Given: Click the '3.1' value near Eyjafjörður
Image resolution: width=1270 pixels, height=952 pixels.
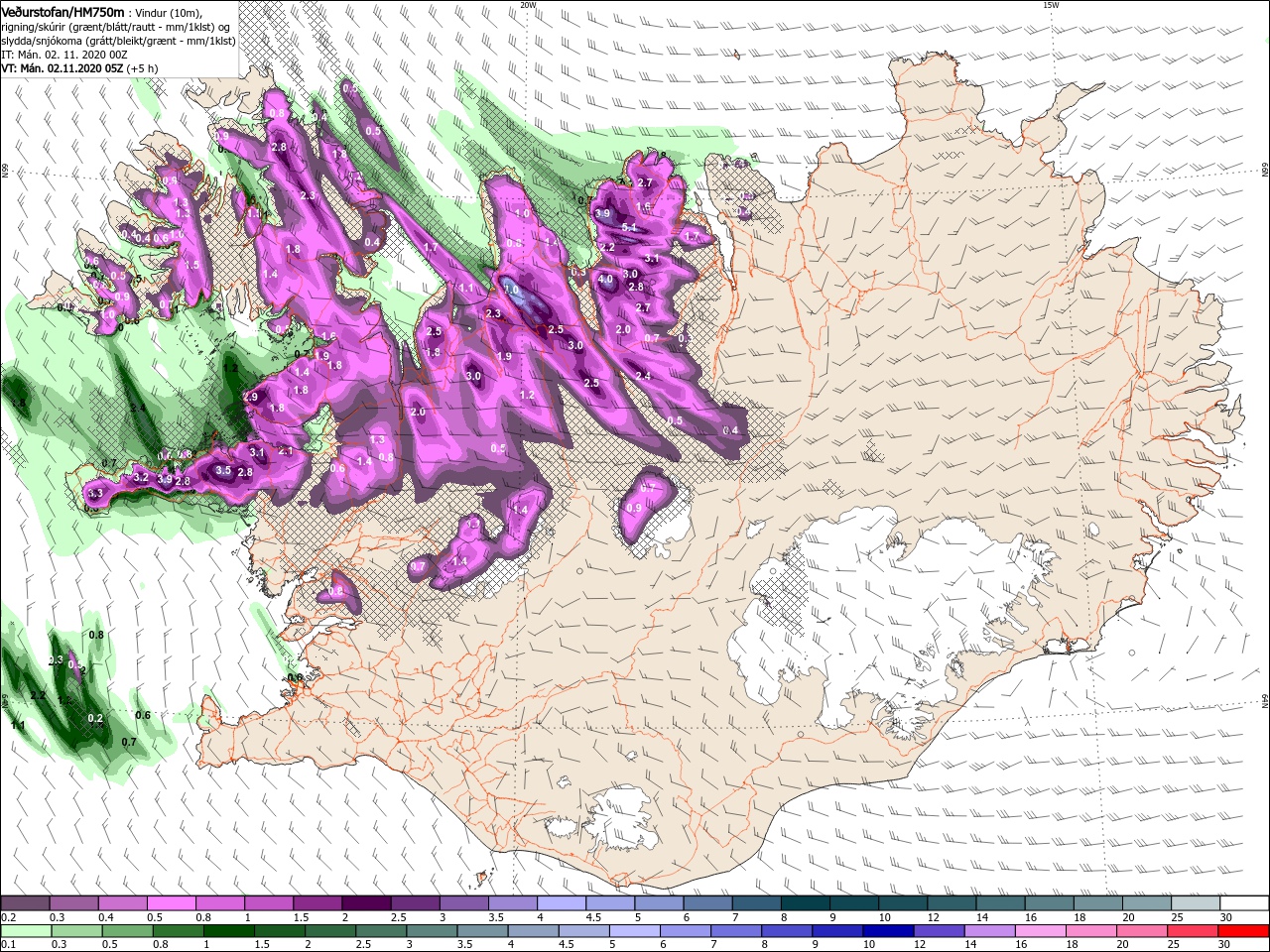Looking at the screenshot, I should pos(652,258).
